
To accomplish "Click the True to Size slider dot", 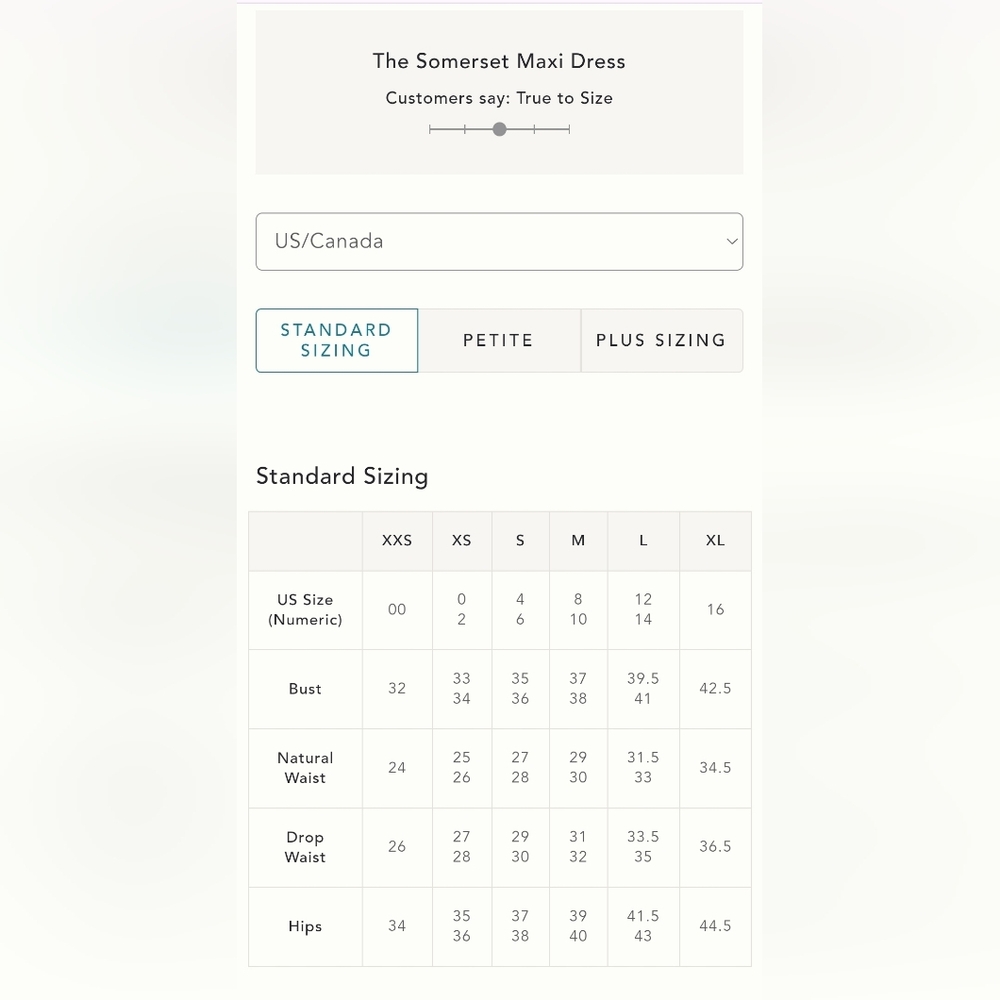I will [x=499, y=129].
